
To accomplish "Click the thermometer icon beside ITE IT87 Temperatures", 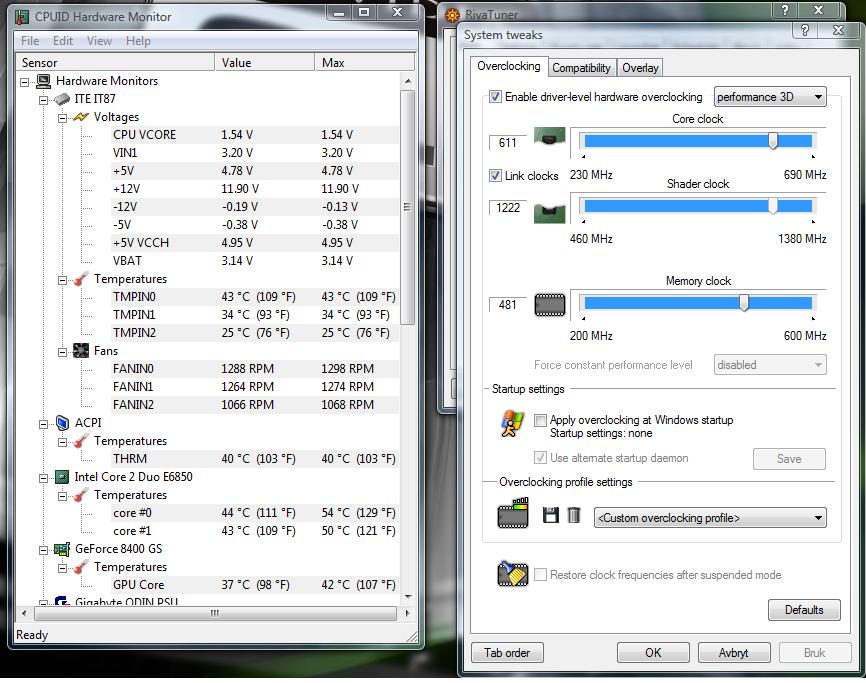I will tap(81, 279).
